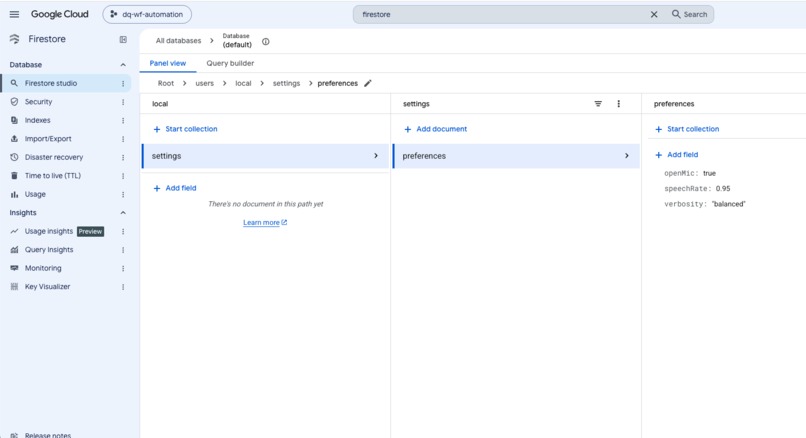Open the dq-wf-automation project selector

(147, 14)
